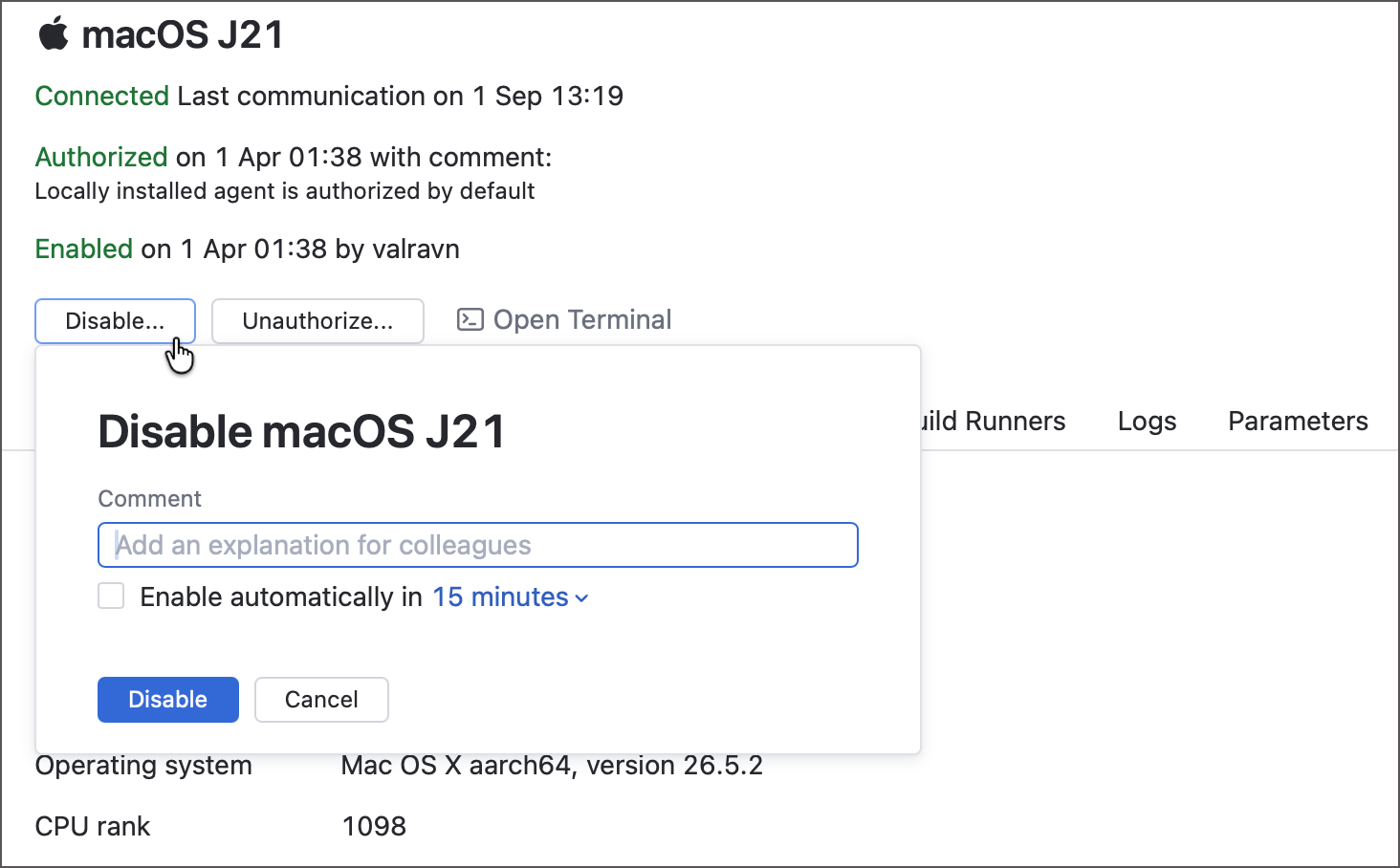
Task: Click the Apple logo beside macOS J21
Action: coord(54,34)
